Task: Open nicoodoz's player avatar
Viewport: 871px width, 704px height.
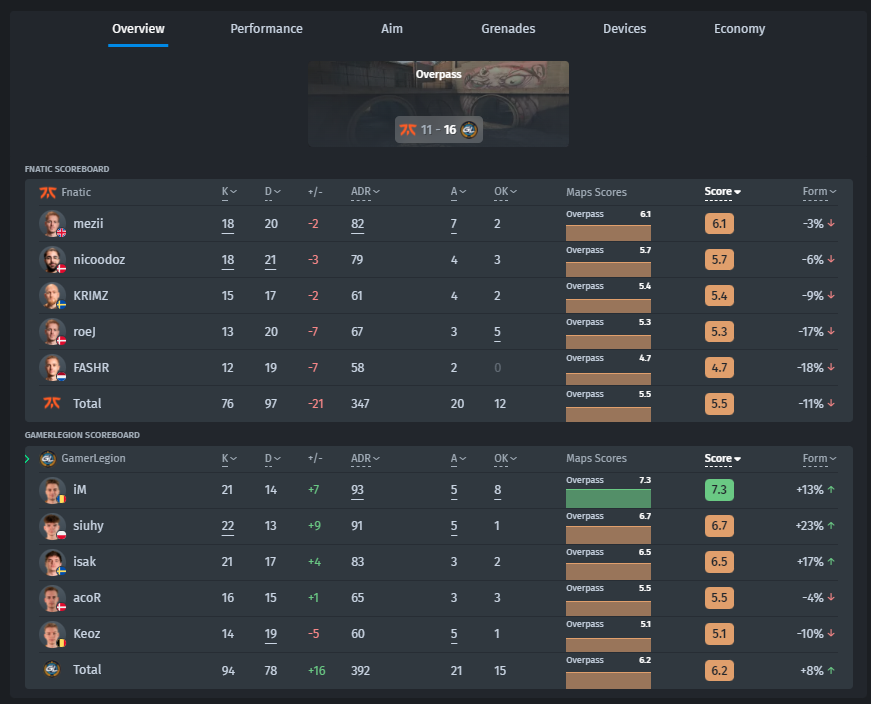Action: 52,259
